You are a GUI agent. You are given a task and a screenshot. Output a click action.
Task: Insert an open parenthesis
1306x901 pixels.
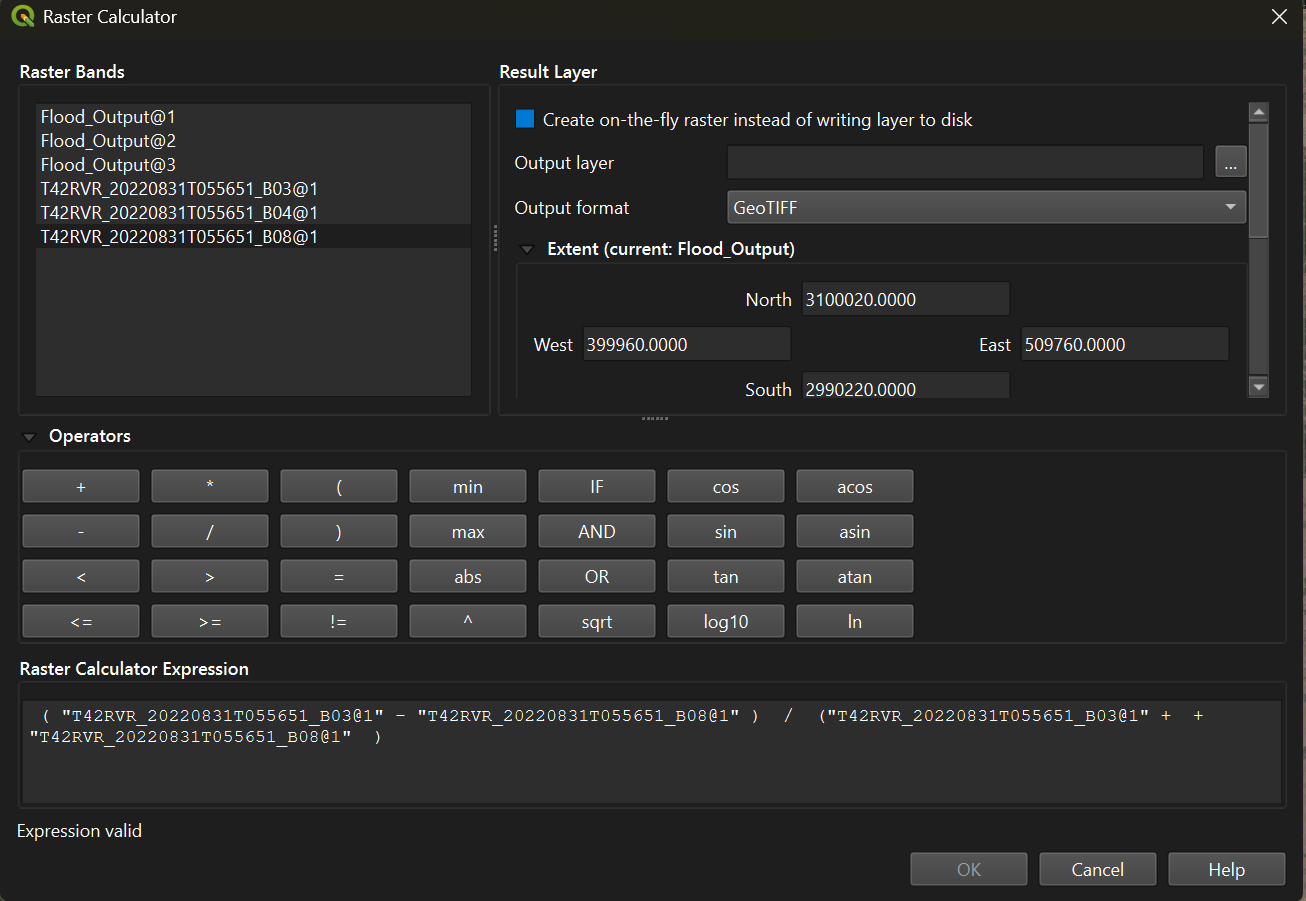click(x=339, y=487)
